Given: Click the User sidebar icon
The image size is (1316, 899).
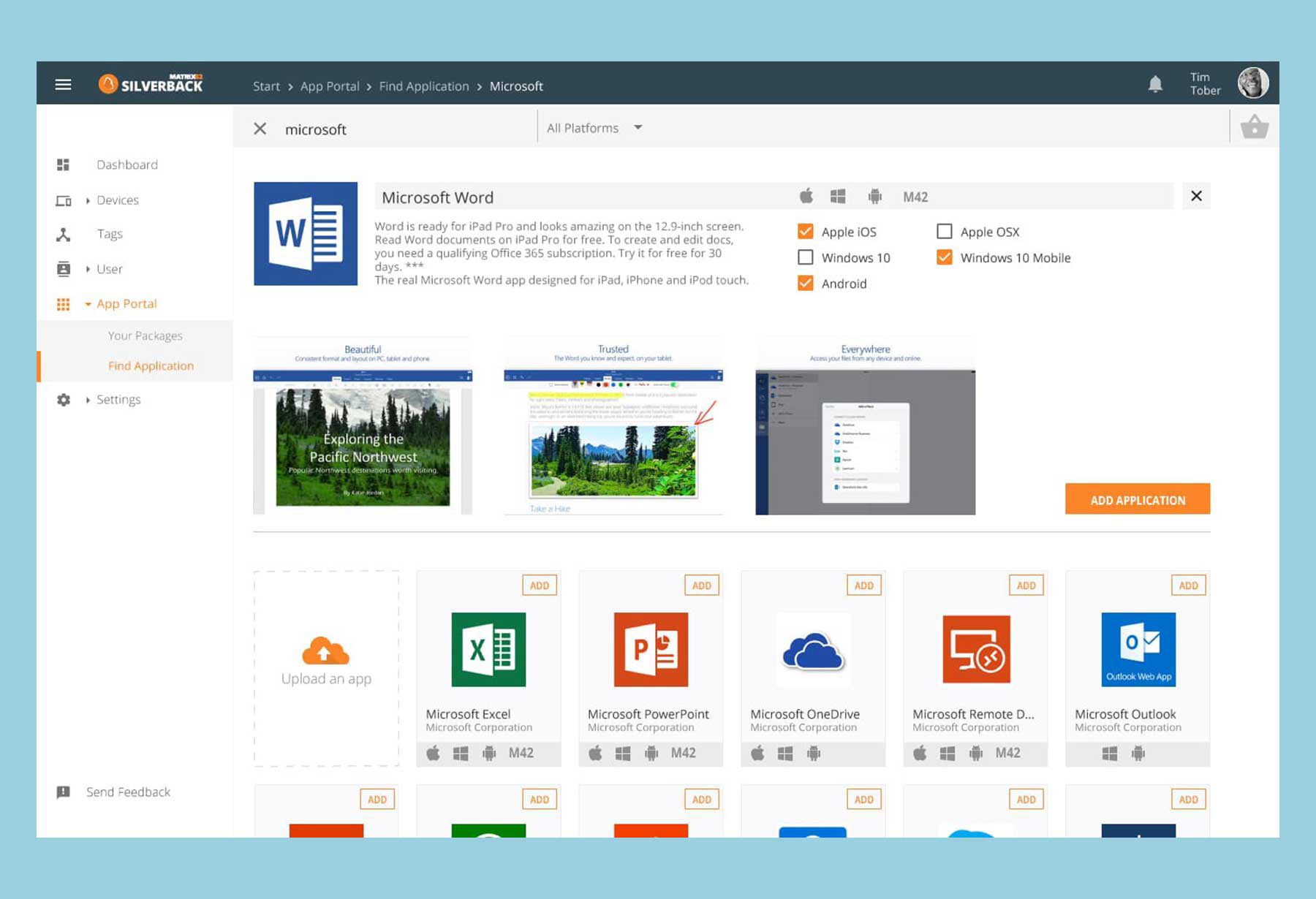Looking at the screenshot, I should (x=64, y=269).
